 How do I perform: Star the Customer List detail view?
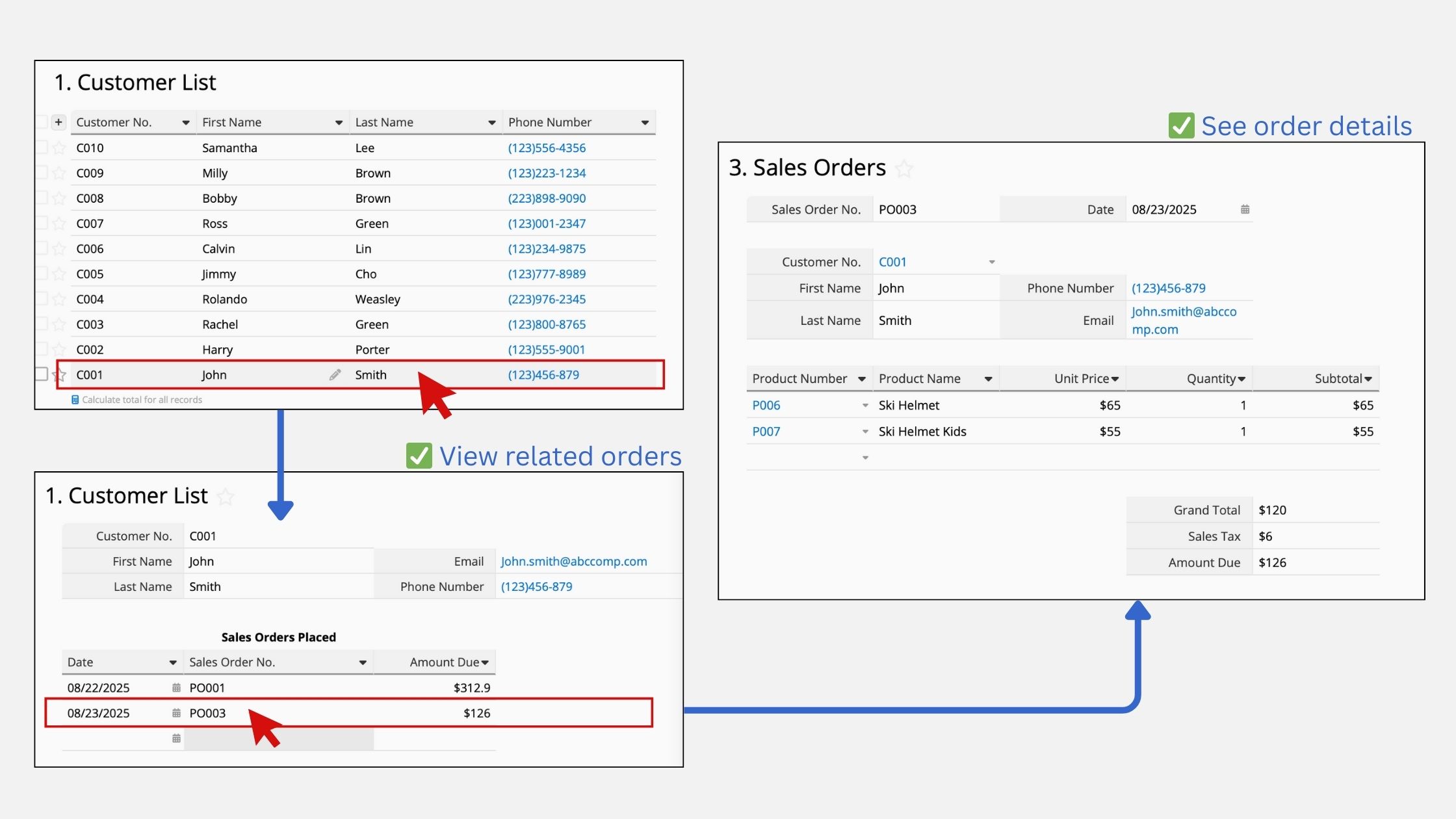226,497
